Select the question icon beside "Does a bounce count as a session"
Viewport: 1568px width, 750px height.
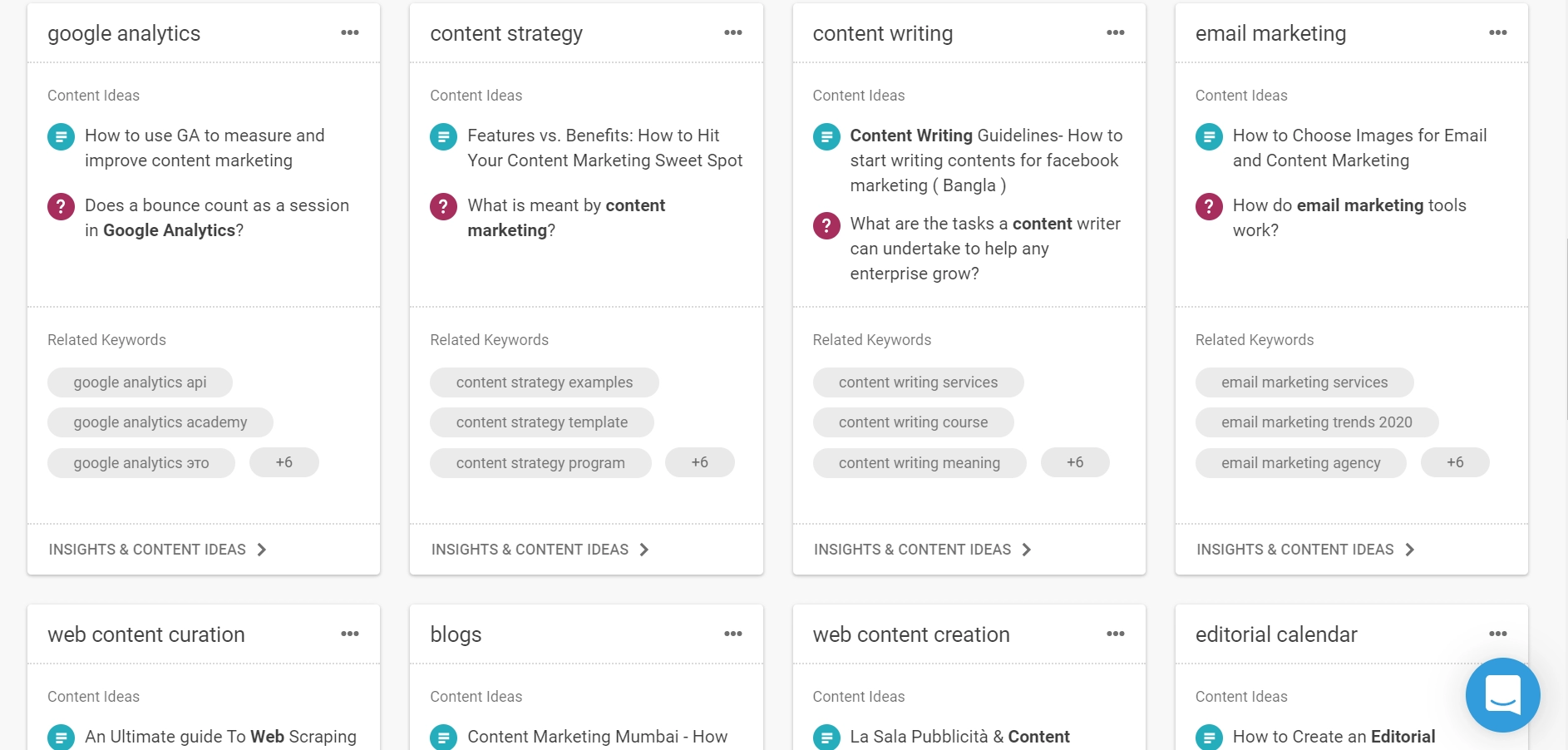tap(61, 206)
